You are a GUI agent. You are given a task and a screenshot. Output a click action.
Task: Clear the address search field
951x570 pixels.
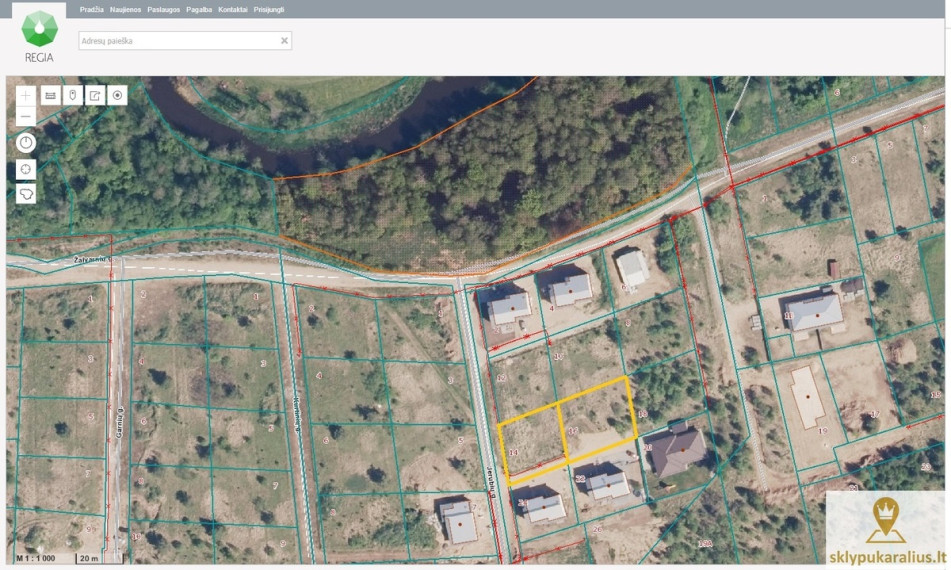(284, 41)
